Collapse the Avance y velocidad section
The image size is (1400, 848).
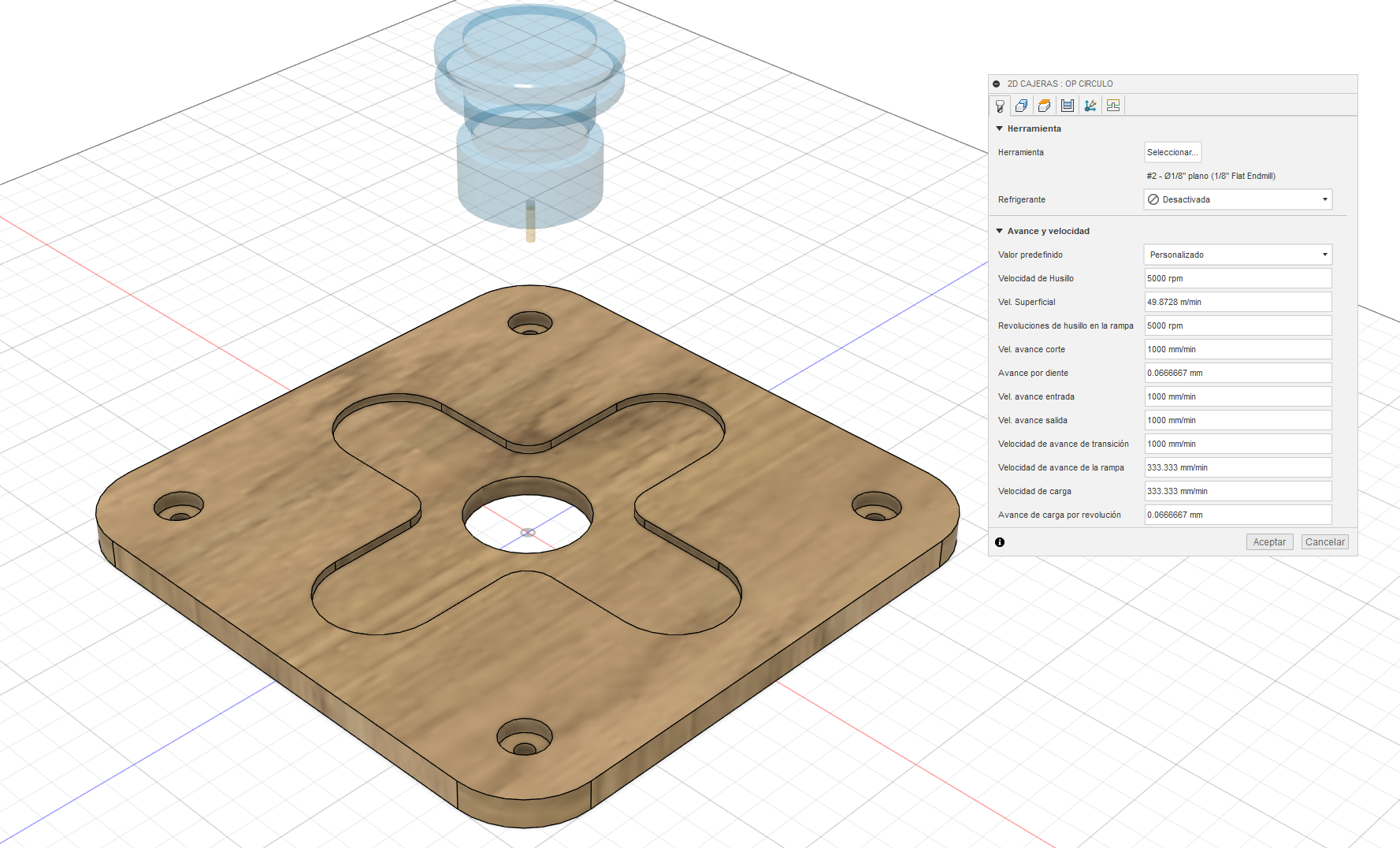(x=1000, y=231)
